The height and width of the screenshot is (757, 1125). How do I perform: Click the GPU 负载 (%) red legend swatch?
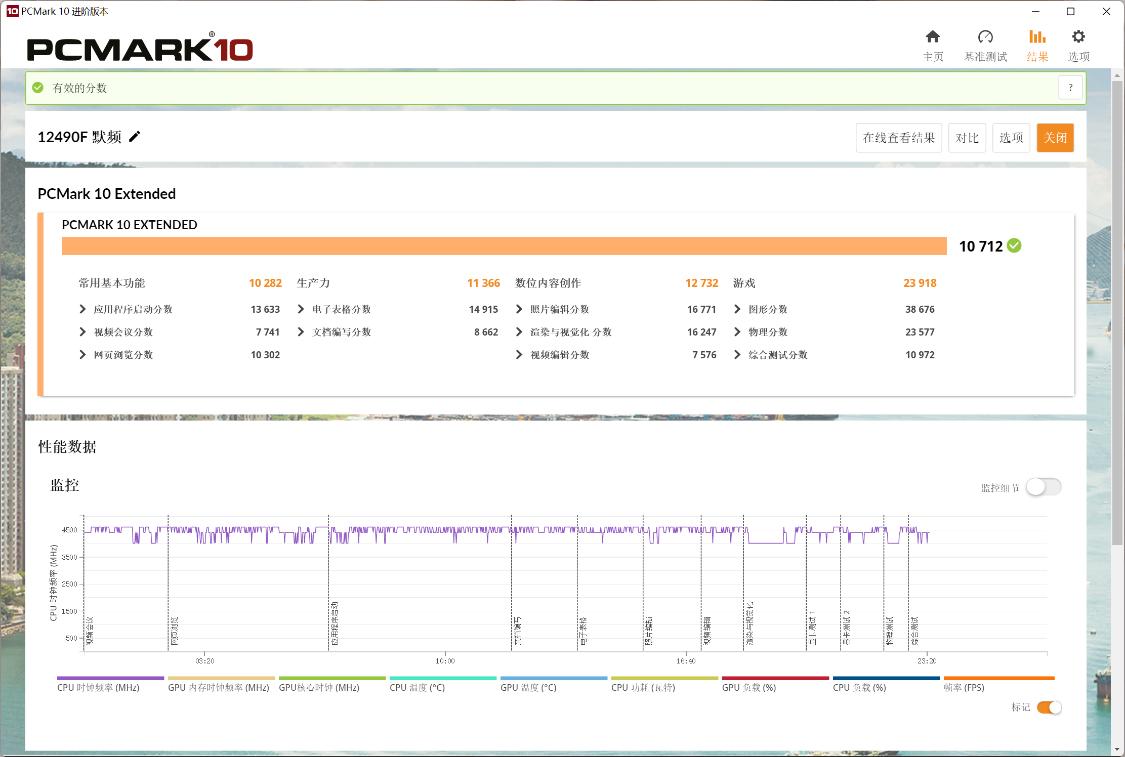(775, 678)
